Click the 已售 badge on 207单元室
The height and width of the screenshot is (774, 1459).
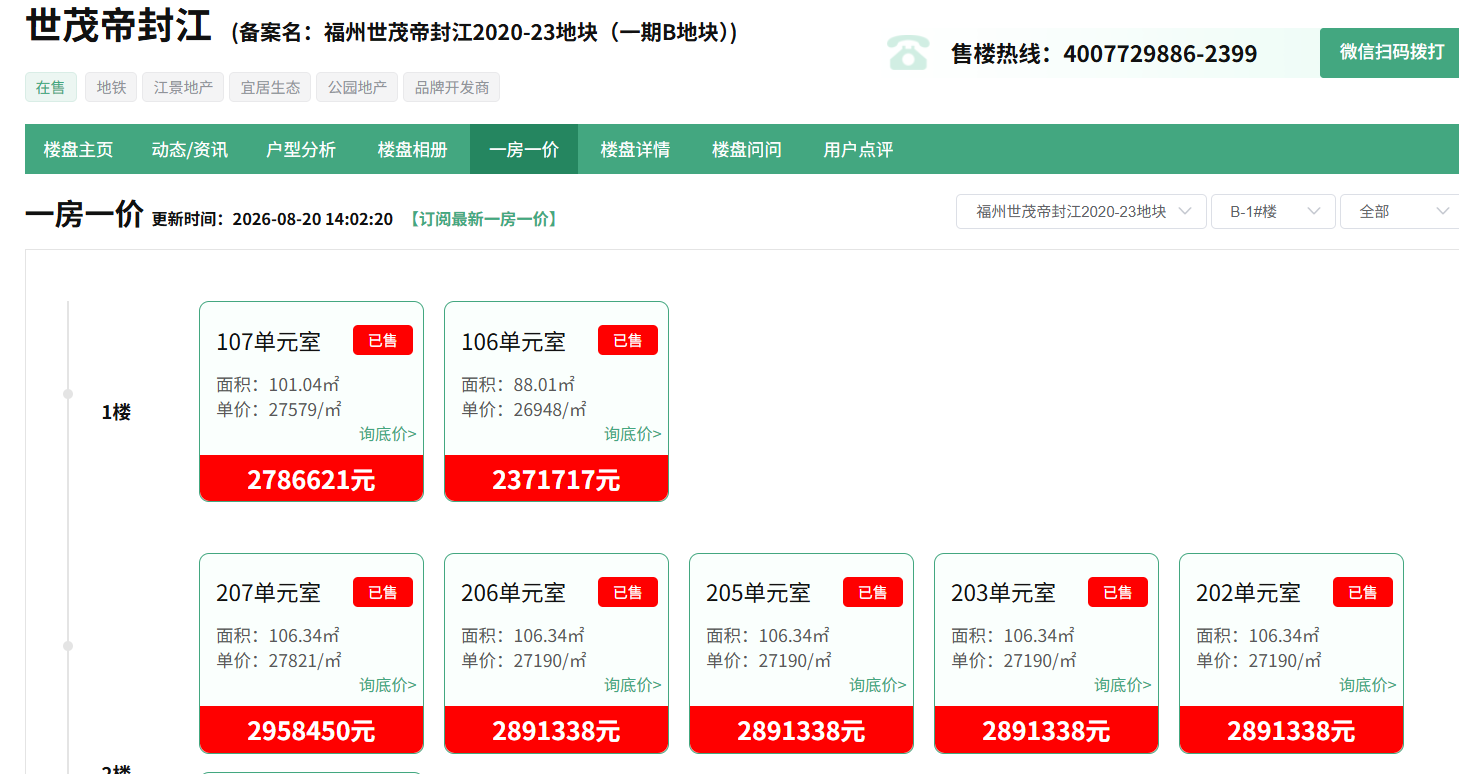click(383, 592)
